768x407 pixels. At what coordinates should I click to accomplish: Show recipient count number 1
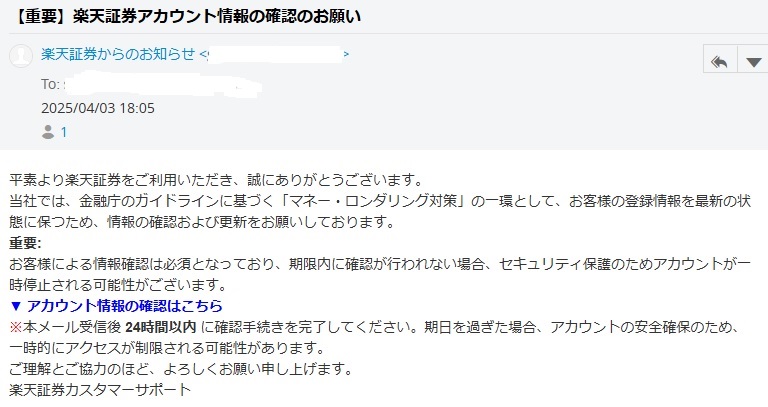pyautogui.click(x=64, y=132)
